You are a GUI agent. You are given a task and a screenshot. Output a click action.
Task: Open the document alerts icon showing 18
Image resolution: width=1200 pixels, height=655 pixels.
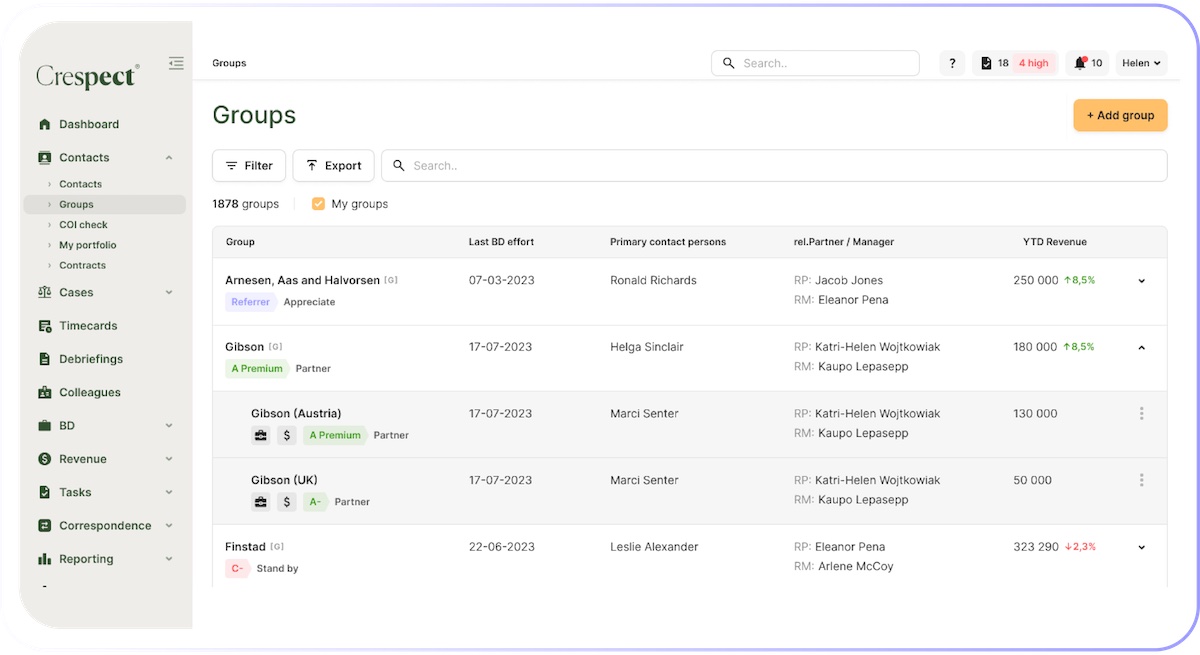tap(986, 63)
